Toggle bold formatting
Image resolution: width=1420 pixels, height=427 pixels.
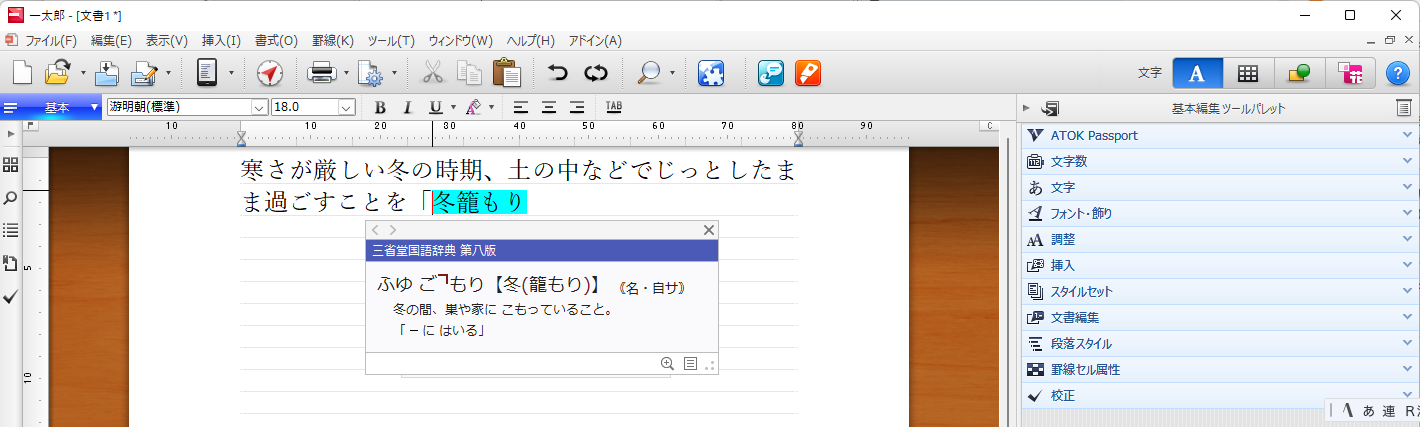(380, 107)
